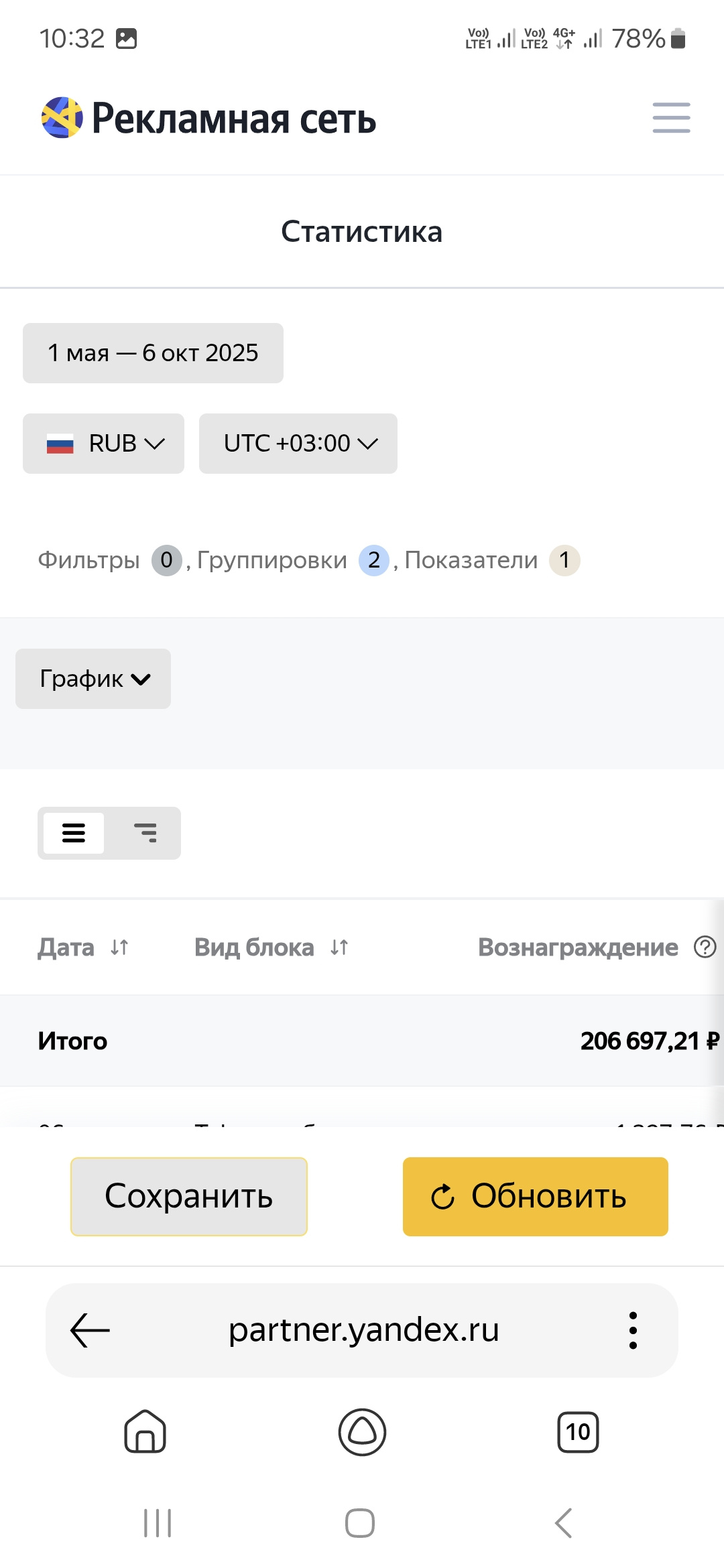Tap the partner.yandex.ru address field
724x1568 pixels.
[x=363, y=1330]
